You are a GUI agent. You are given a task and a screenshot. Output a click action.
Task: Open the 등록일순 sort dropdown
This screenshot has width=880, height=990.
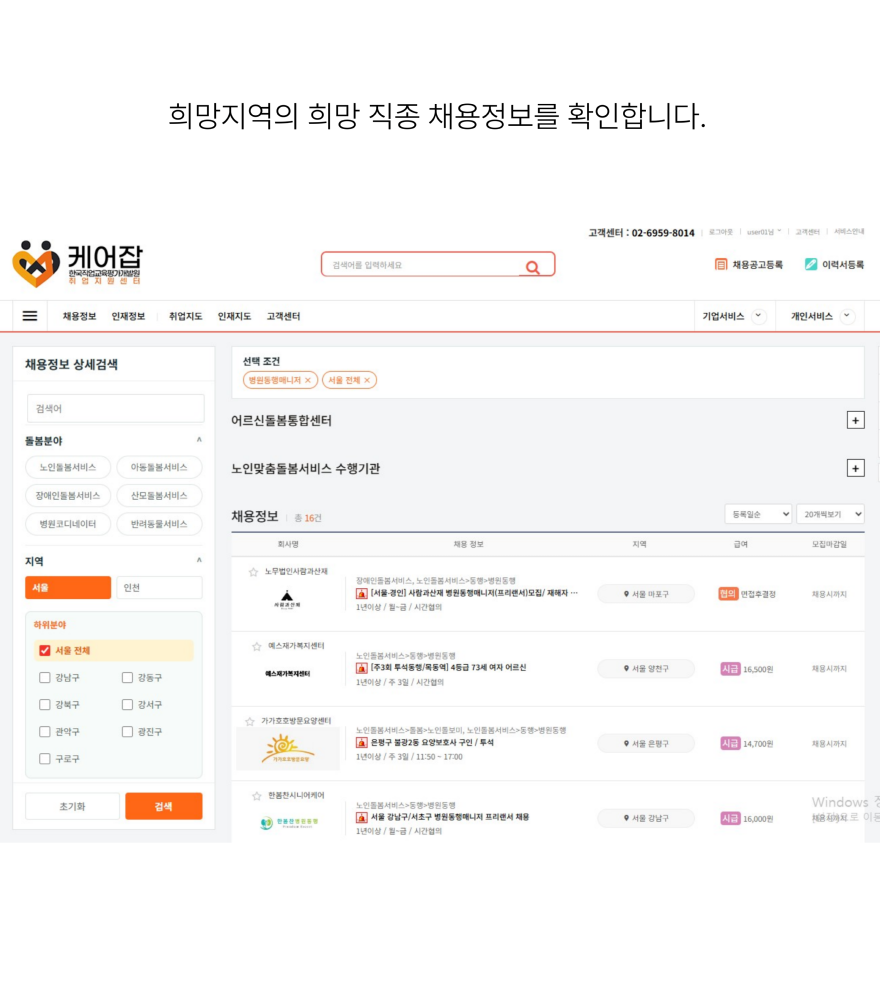click(x=758, y=514)
